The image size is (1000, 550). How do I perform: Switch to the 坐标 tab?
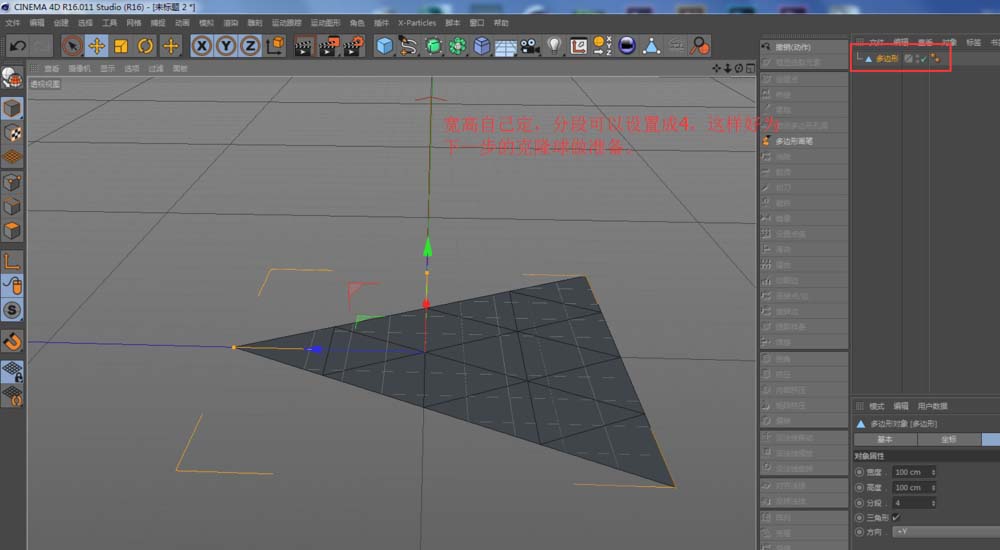coord(947,439)
